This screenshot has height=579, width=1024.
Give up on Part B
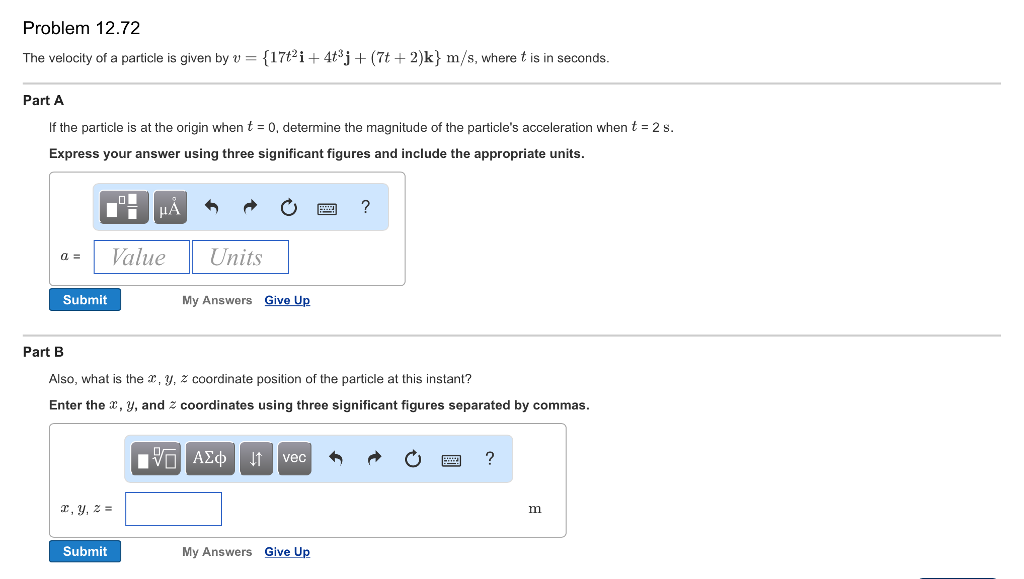coord(287,551)
